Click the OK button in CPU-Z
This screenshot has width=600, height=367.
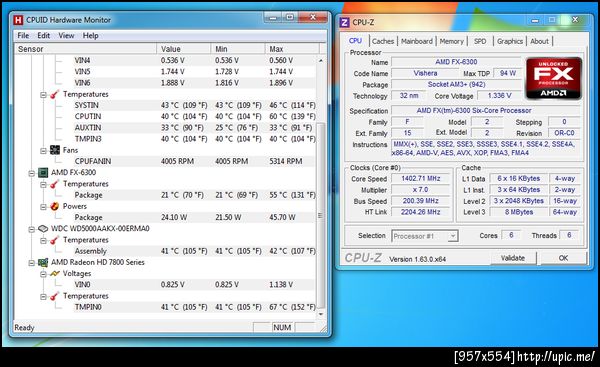click(563, 258)
